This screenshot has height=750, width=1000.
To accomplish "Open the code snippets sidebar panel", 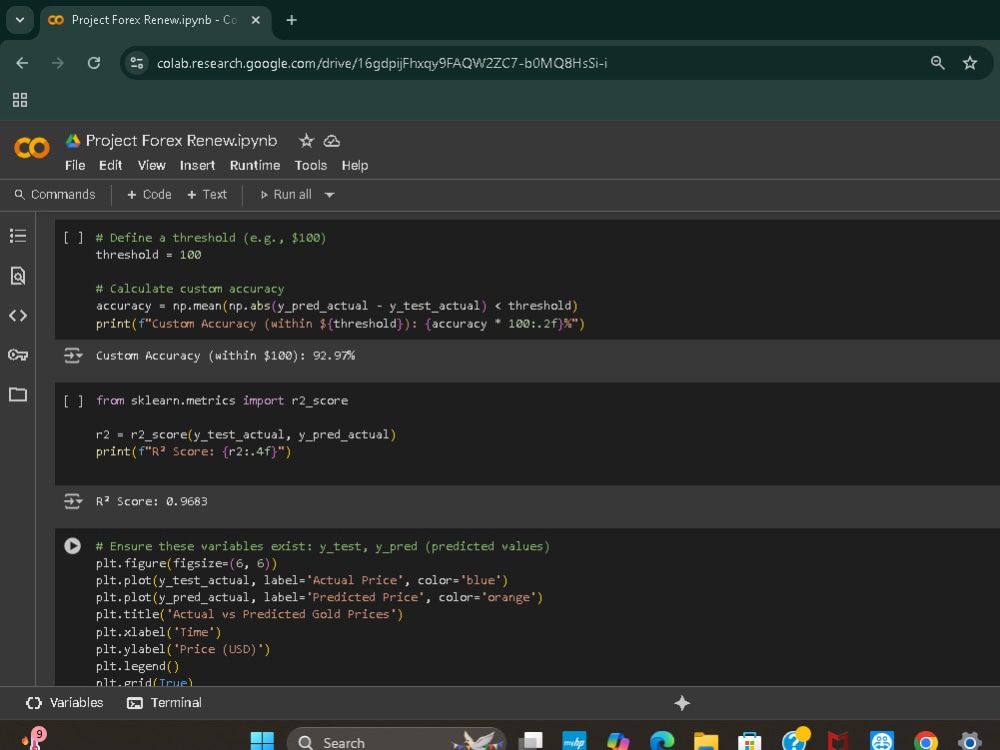I will click(18, 315).
